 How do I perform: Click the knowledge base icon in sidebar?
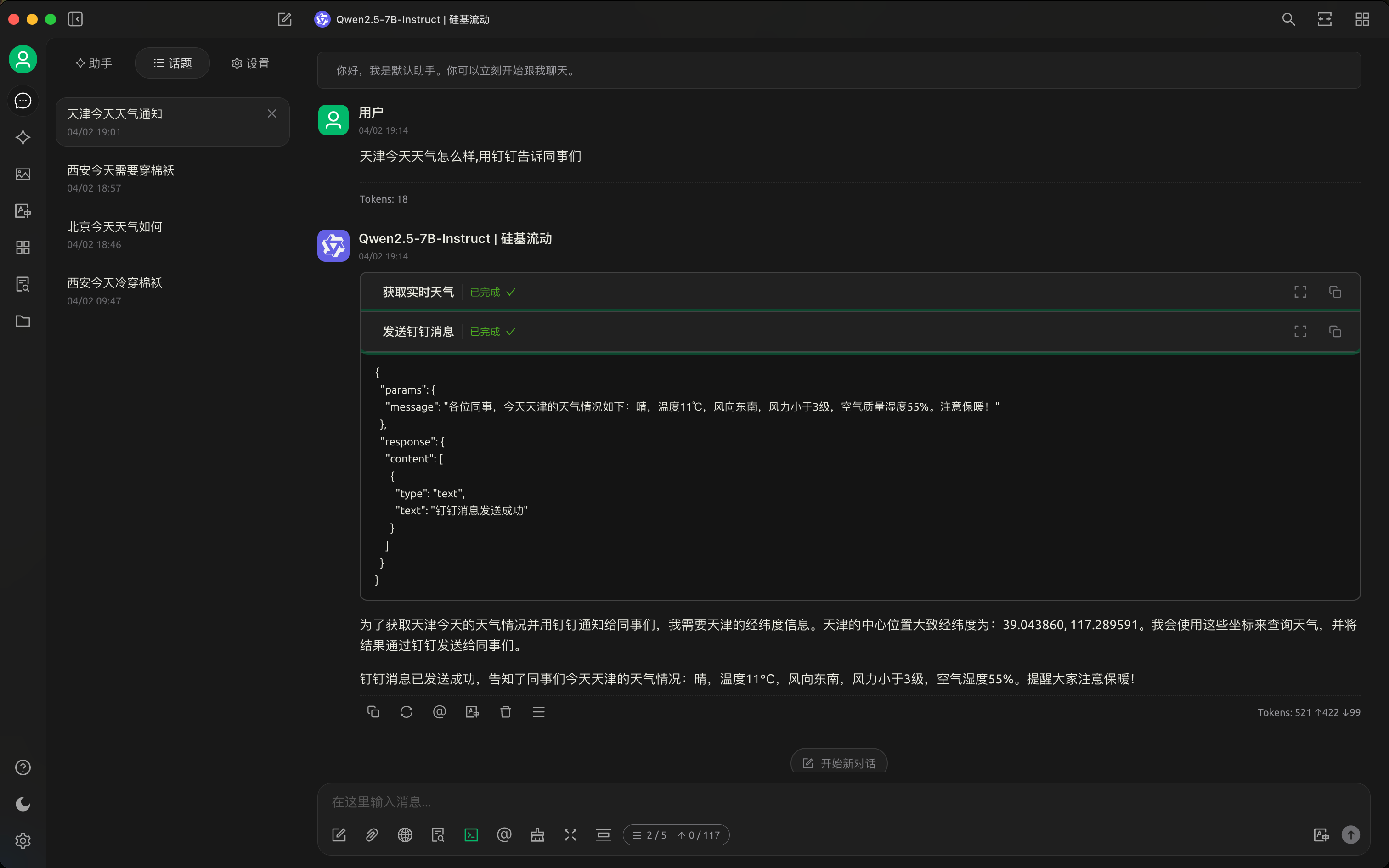pos(23,284)
